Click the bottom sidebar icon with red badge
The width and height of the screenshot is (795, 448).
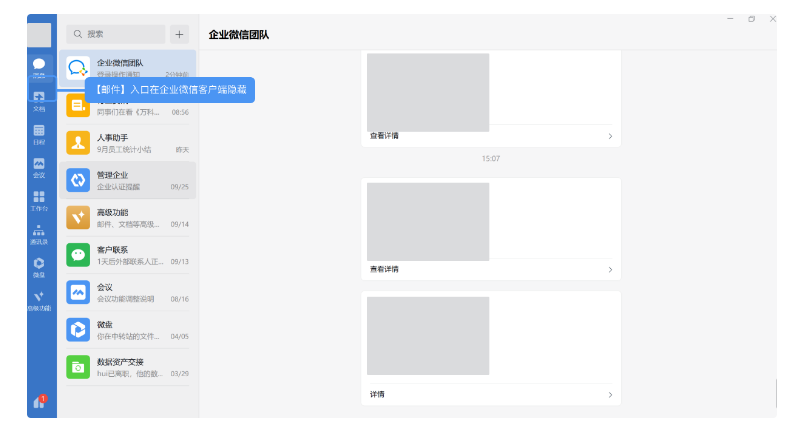click(x=40, y=401)
